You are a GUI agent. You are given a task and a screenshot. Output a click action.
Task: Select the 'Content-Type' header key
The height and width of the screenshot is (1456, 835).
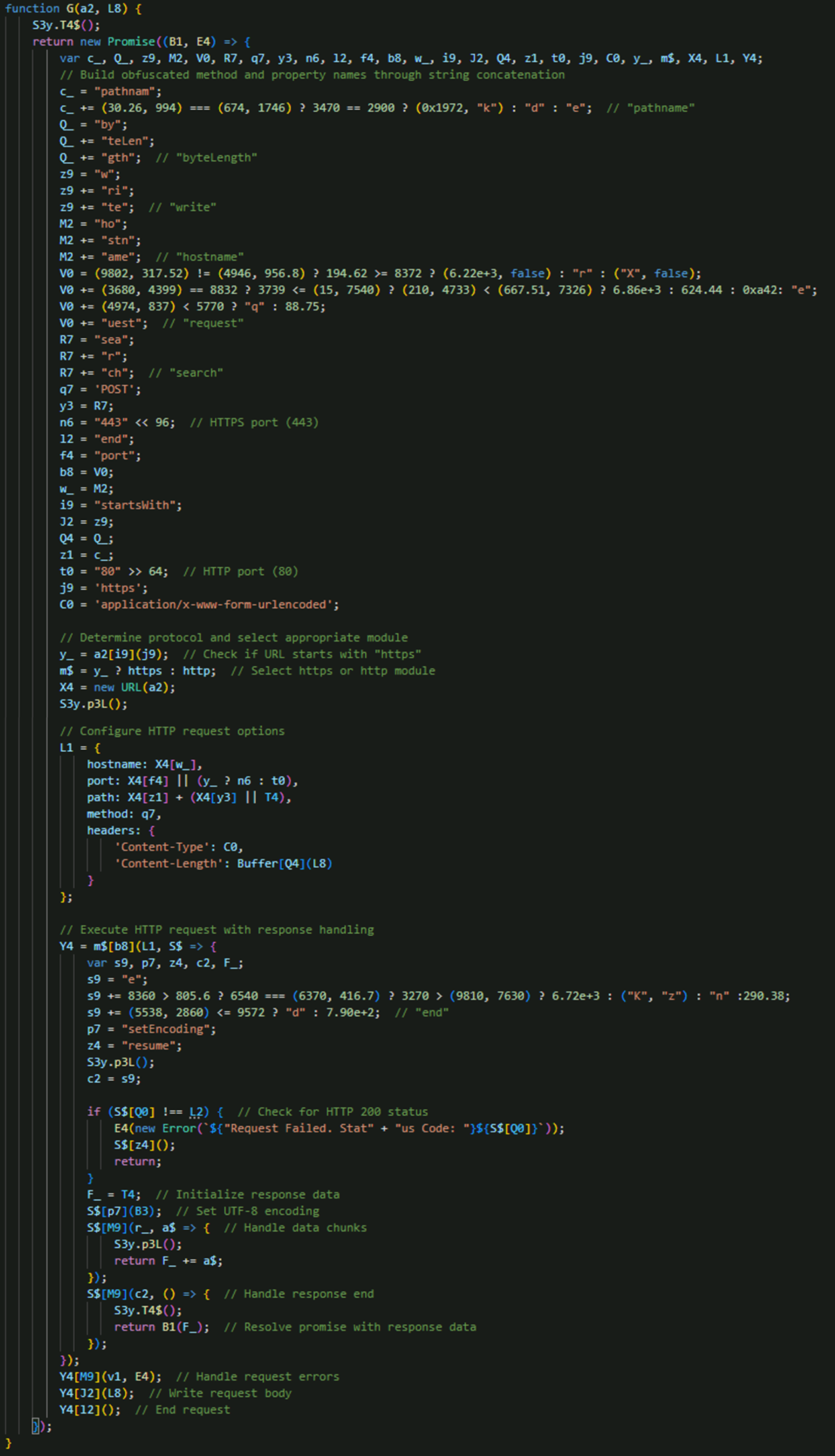151,847
